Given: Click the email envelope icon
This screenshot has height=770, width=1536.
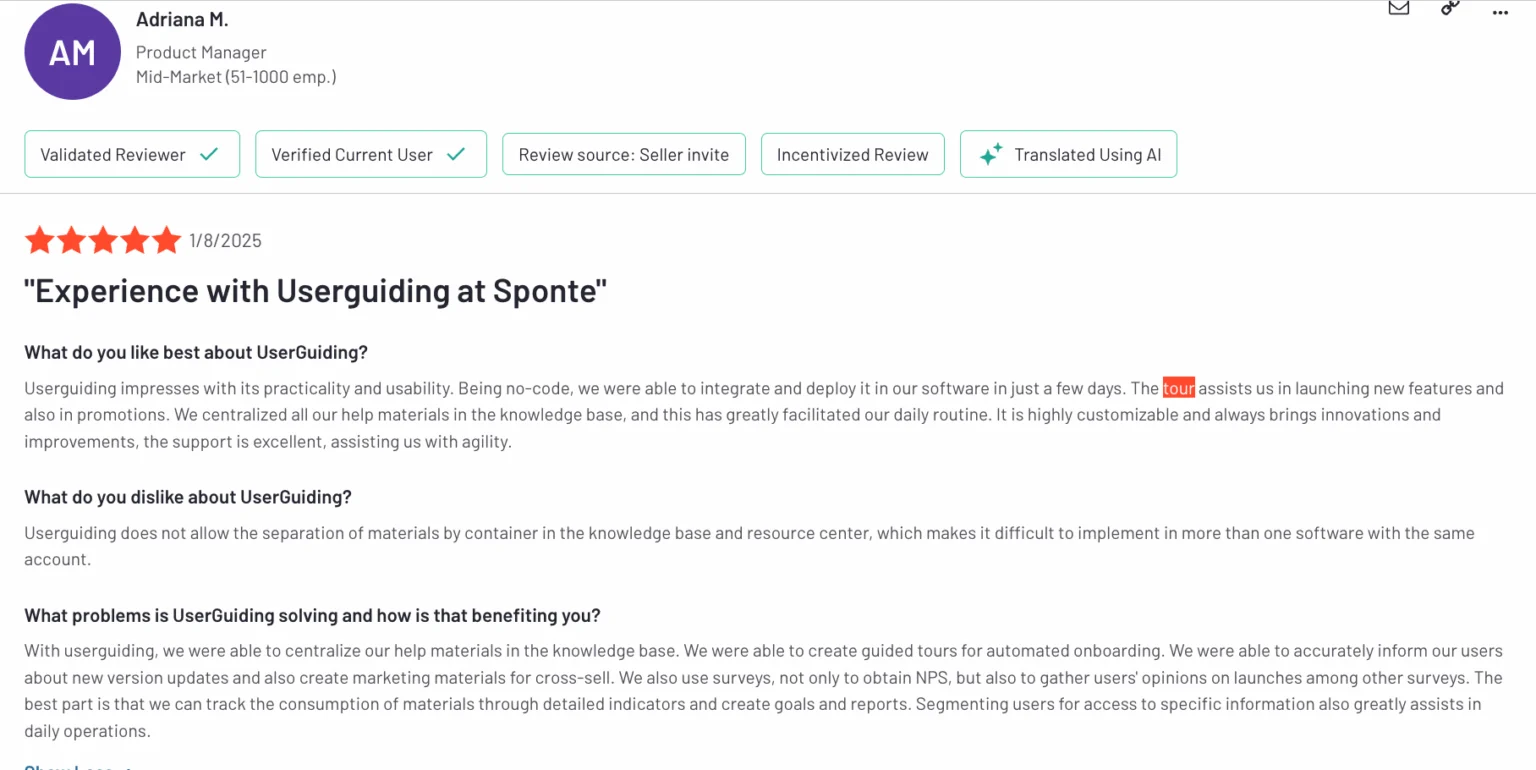Looking at the screenshot, I should tap(1399, 8).
